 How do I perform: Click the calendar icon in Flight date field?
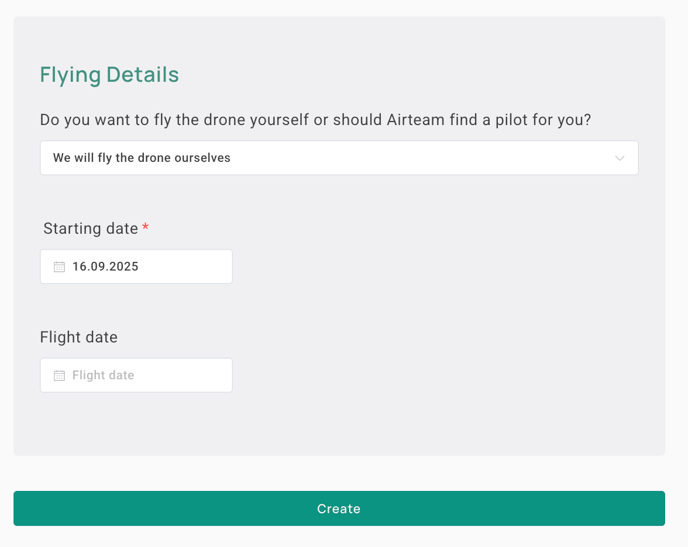pos(59,375)
